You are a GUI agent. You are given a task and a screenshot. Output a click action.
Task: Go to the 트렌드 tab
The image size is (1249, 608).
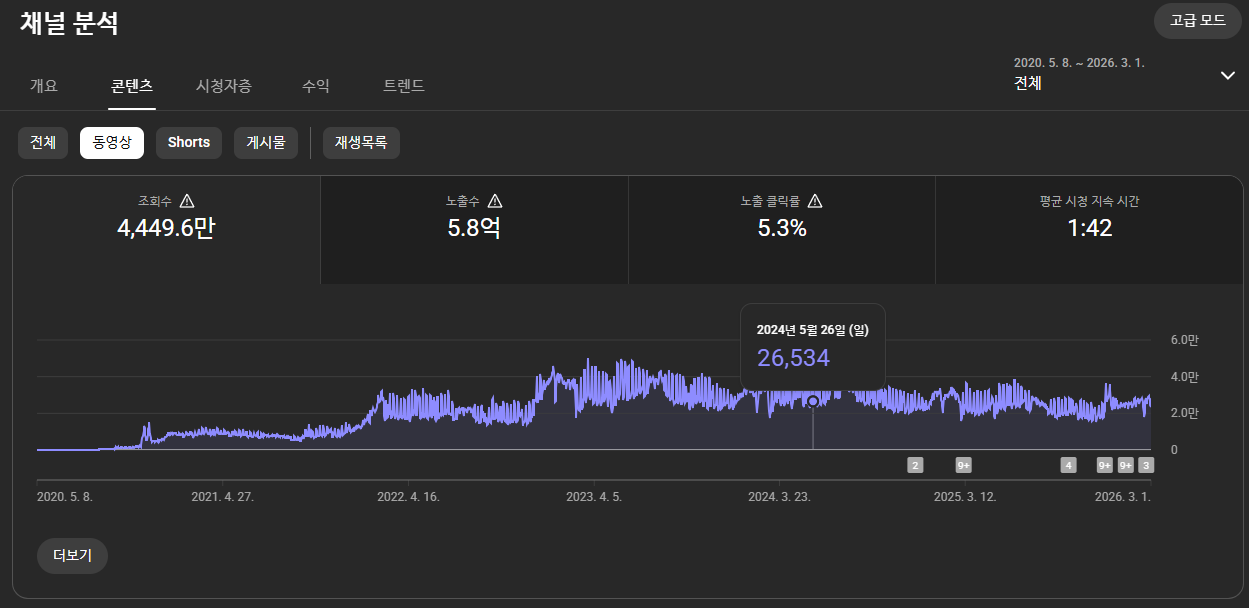click(x=404, y=86)
